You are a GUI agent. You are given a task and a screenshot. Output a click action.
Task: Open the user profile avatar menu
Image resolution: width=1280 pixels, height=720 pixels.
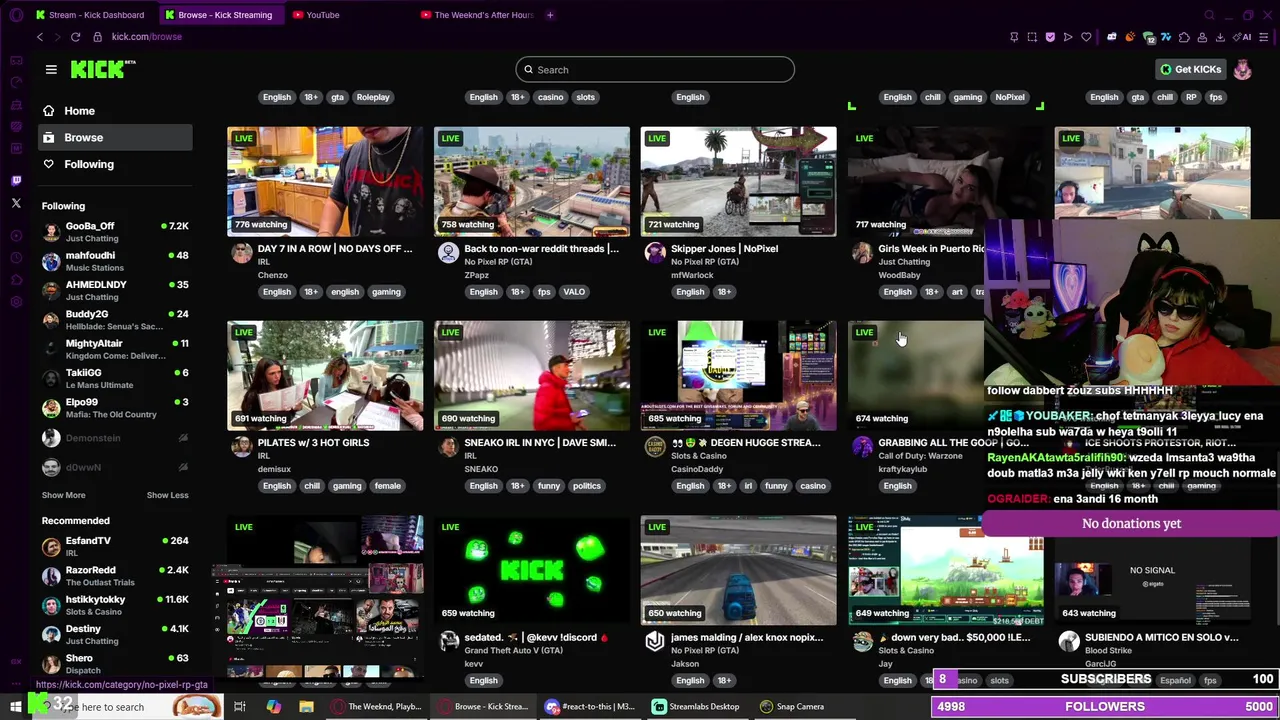(1242, 69)
